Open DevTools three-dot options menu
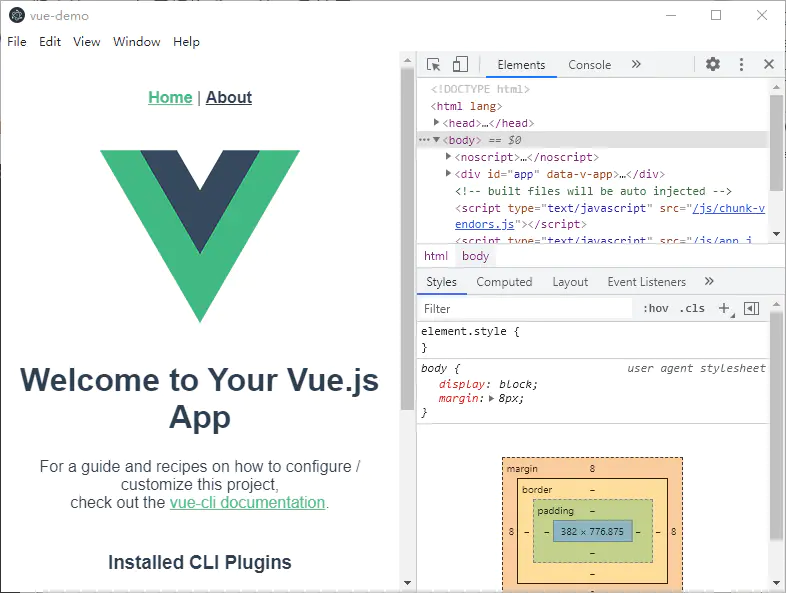Viewport: 786px width, 593px height. click(x=741, y=64)
